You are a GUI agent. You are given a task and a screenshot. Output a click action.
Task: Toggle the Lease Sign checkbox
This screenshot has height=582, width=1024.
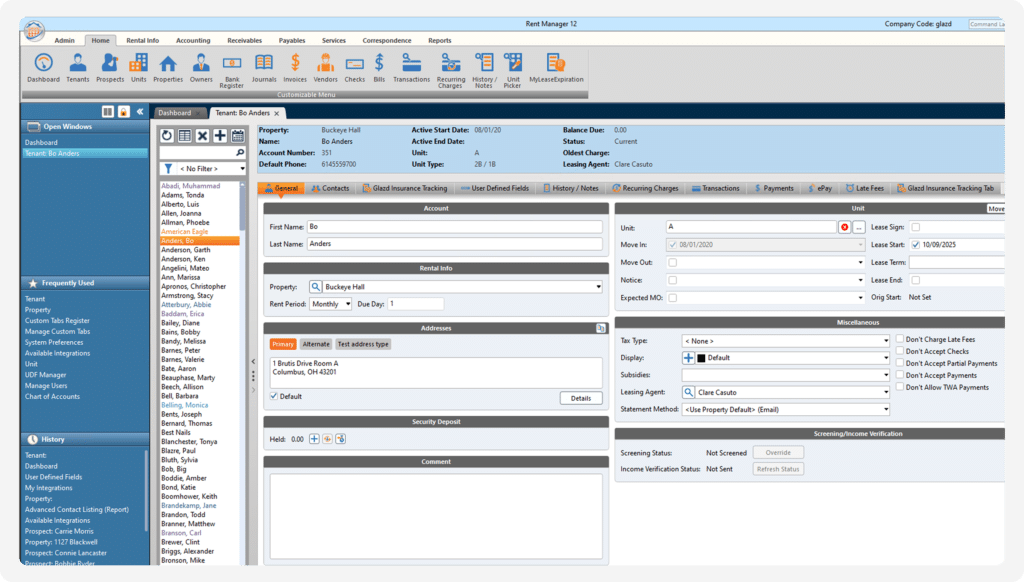(916, 227)
